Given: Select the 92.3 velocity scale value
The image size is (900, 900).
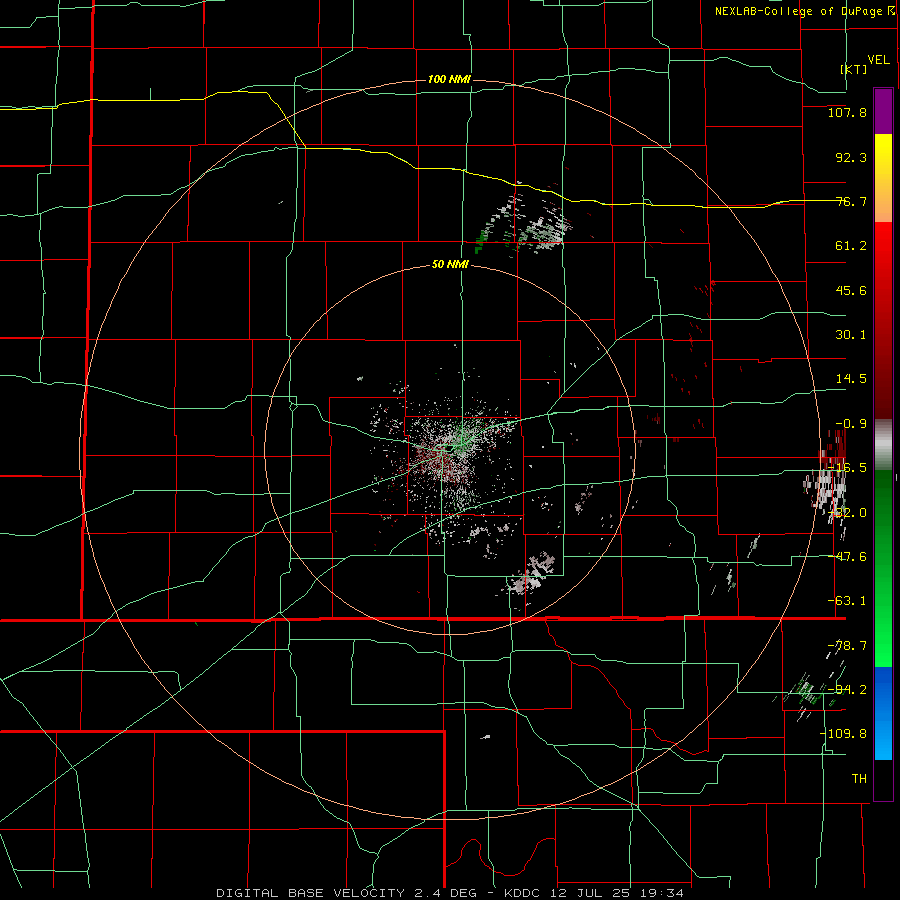Looking at the screenshot, I should pos(851,157).
